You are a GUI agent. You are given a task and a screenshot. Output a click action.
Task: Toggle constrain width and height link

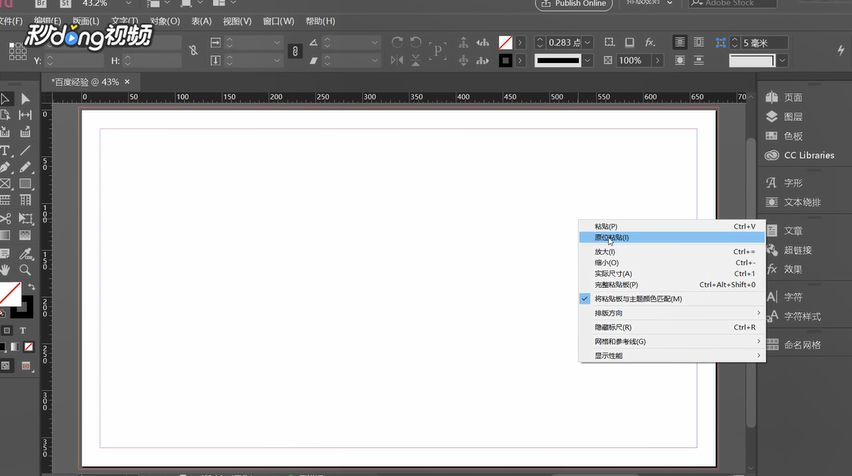(193, 51)
